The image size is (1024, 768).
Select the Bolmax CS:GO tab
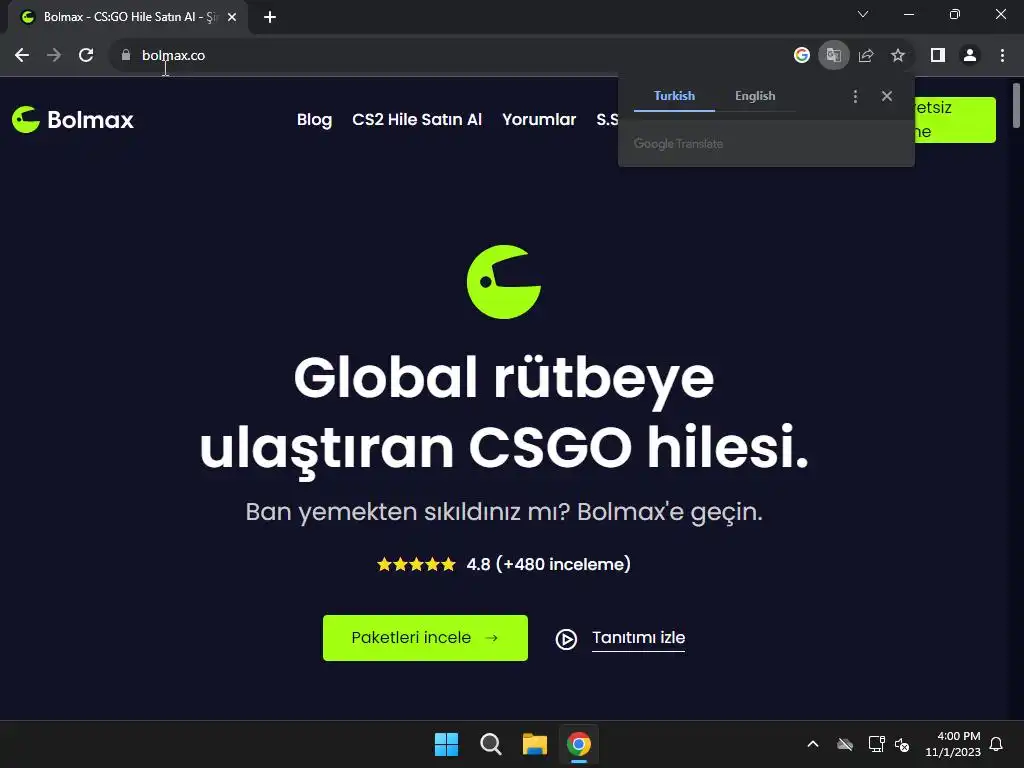tap(127, 17)
